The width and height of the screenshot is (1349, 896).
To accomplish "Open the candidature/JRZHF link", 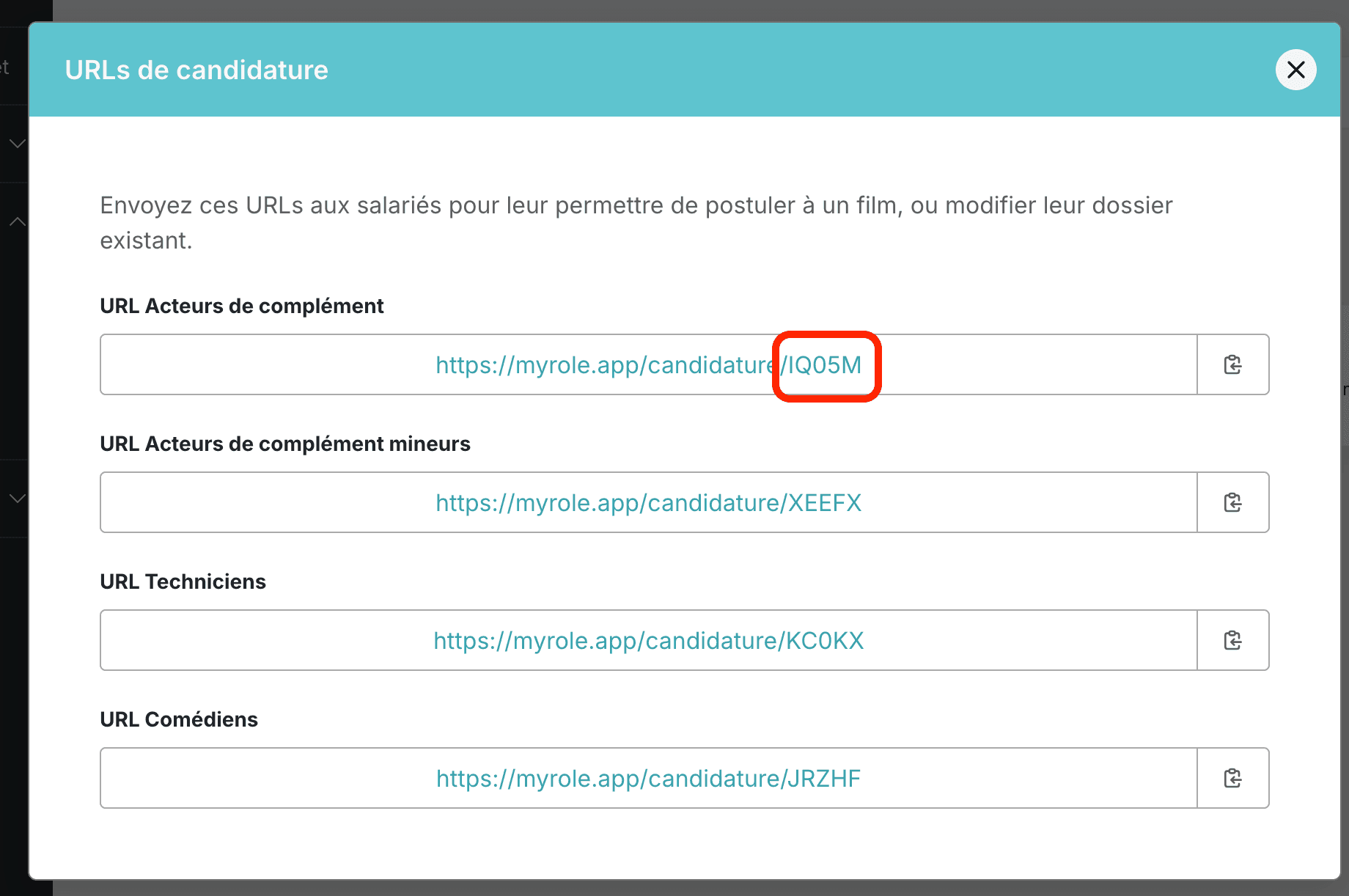I will [x=649, y=778].
